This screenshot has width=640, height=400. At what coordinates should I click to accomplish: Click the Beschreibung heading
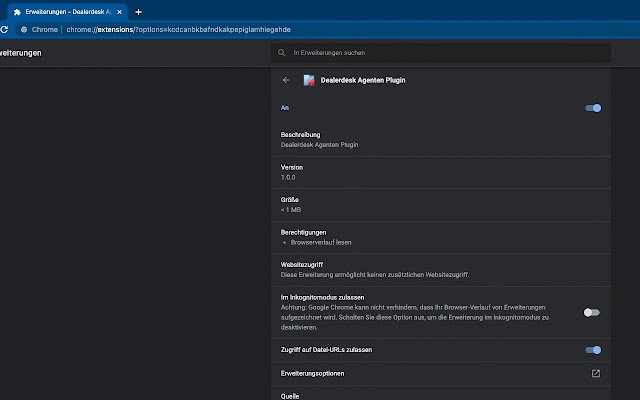click(x=300, y=135)
